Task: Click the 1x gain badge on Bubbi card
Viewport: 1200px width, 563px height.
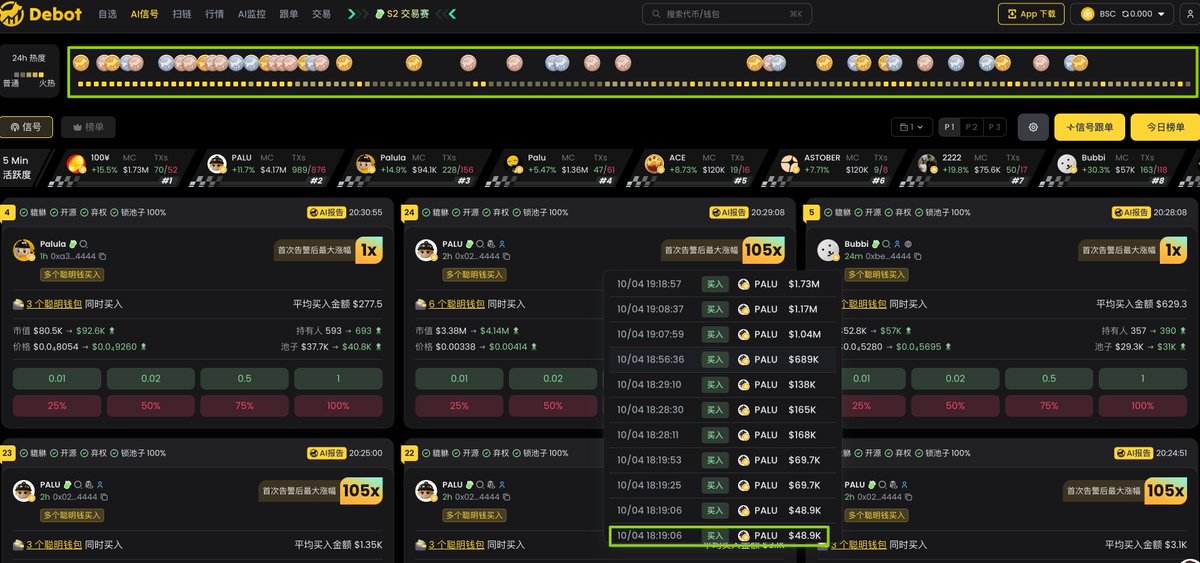Action: pyautogui.click(x=1171, y=250)
